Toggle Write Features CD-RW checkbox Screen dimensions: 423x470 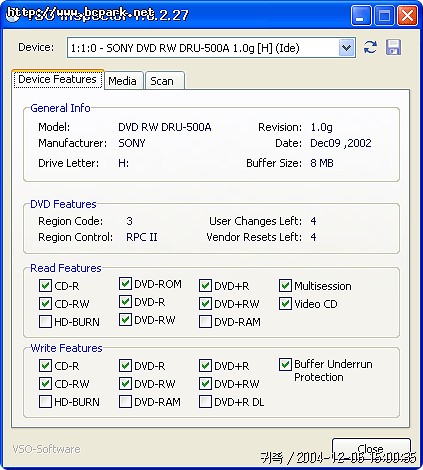pyautogui.click(x=45, y=384)
